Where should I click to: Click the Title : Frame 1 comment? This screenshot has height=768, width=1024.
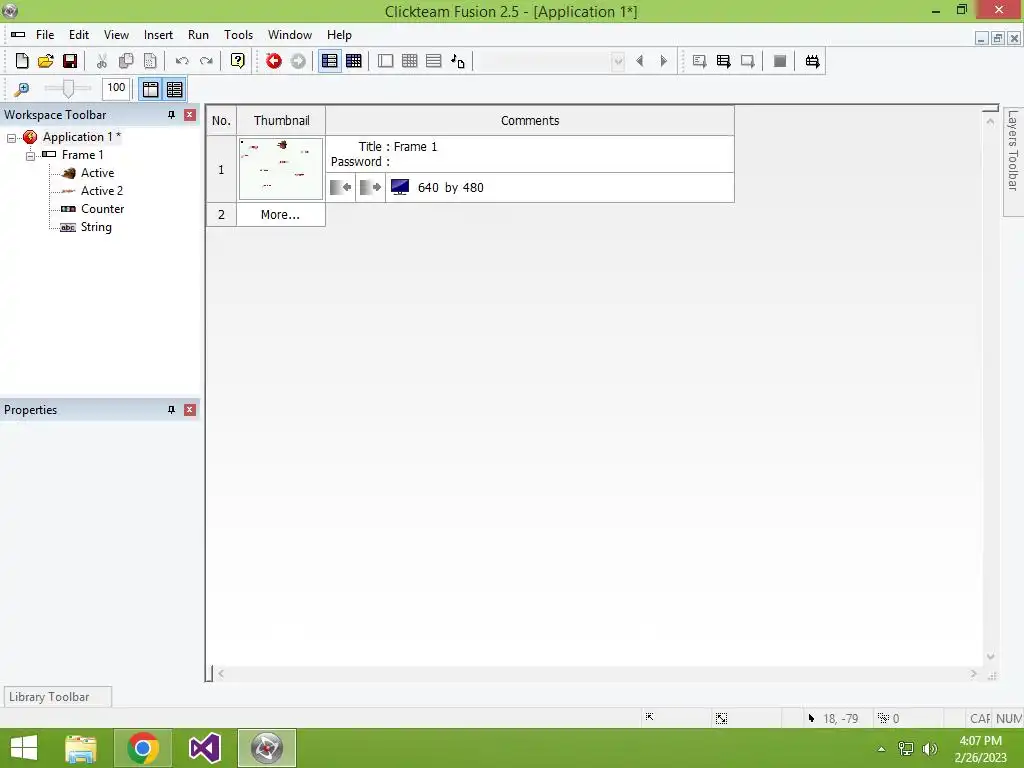click(398, 147)
